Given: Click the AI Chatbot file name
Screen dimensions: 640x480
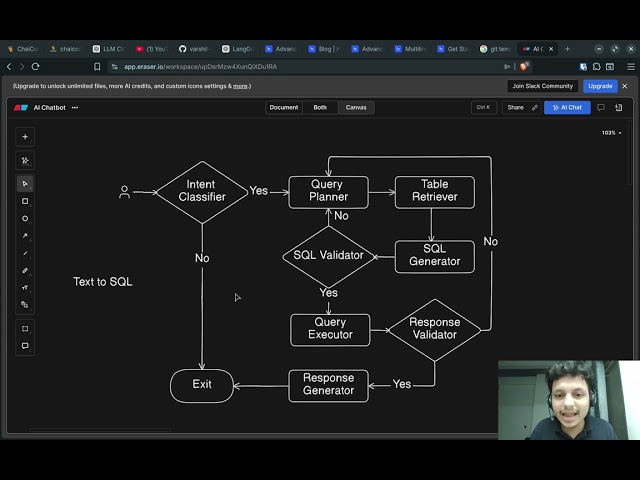Looking at the screenshot, I should coord(49,107).
